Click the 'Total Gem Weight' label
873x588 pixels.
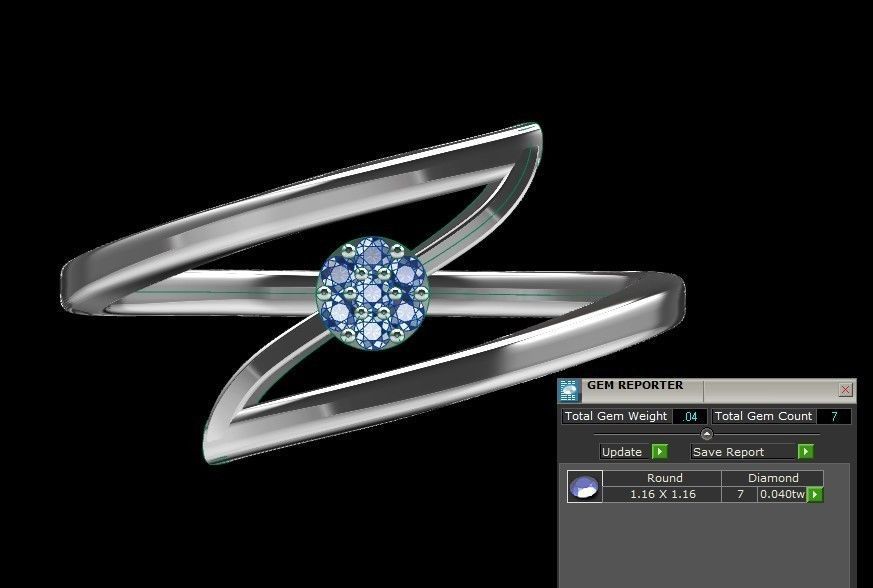(x=616, y=416)
